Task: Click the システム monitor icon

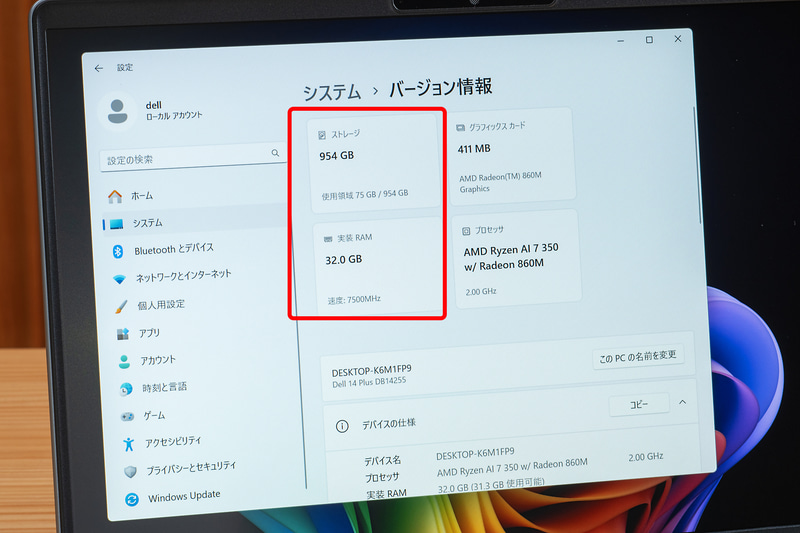Action: (x=117, y=224)
